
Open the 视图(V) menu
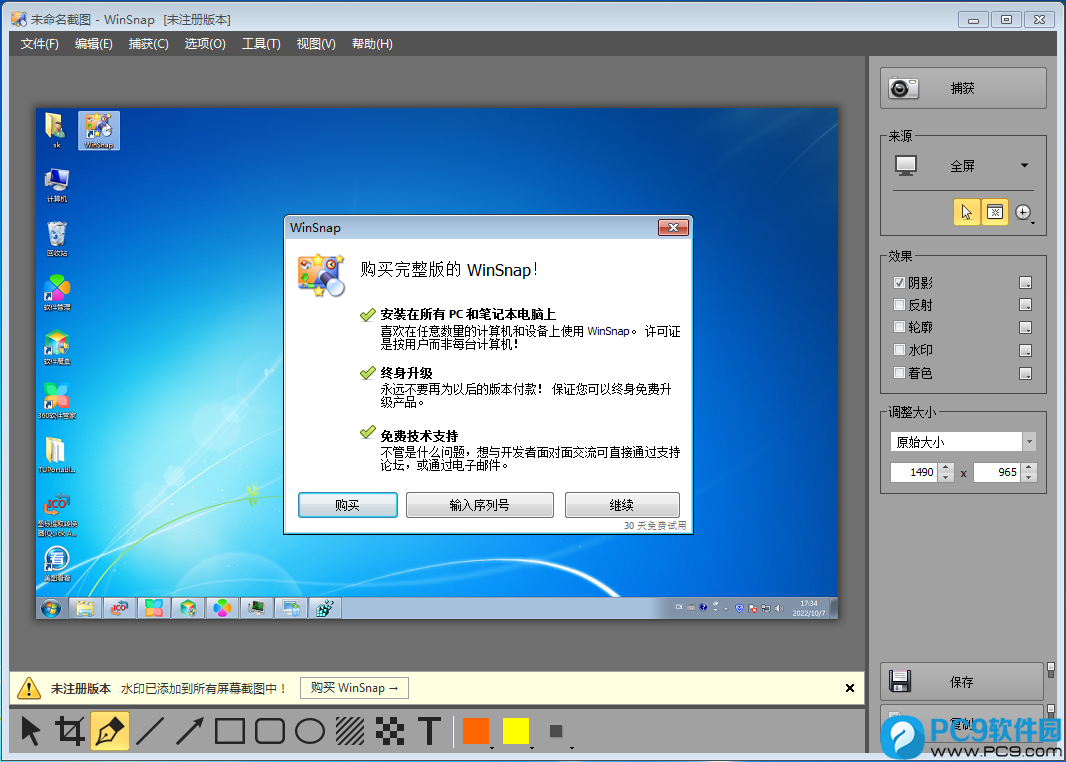(316, 44)
